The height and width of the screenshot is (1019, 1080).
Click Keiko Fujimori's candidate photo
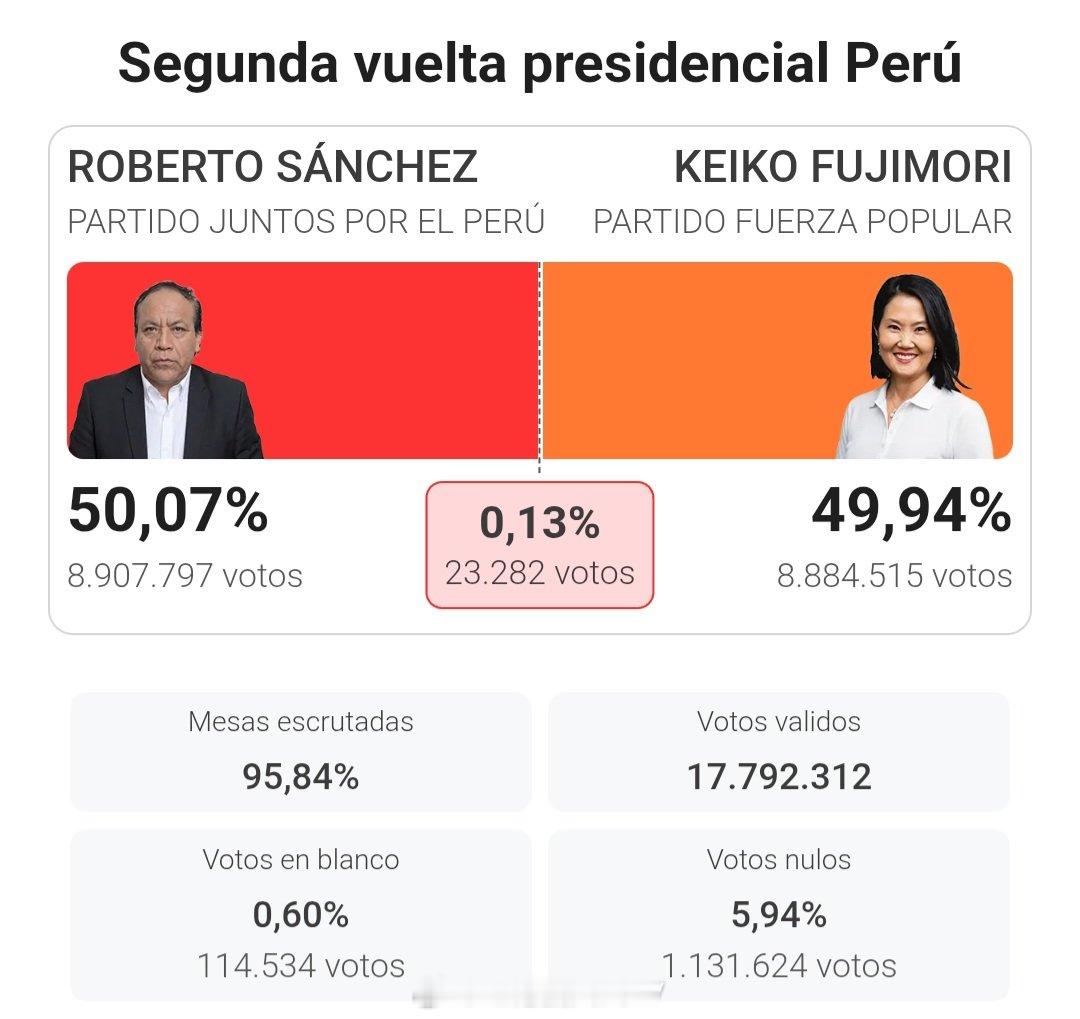[x=916, y=367]
